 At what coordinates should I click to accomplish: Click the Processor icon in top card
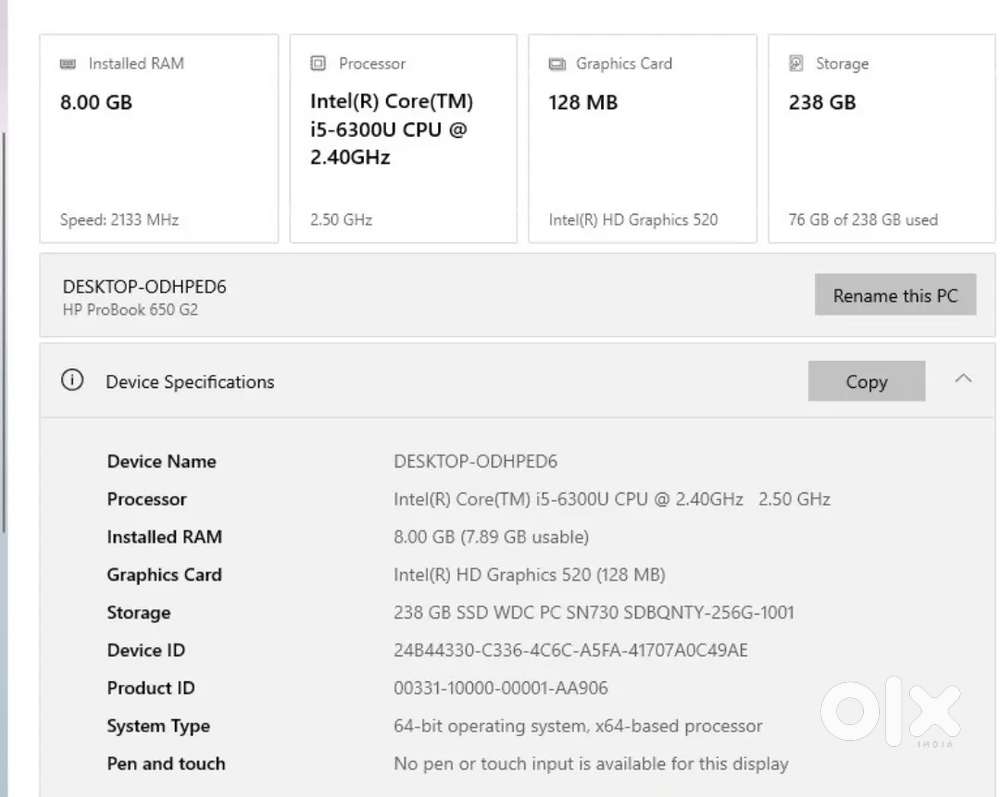318,64
